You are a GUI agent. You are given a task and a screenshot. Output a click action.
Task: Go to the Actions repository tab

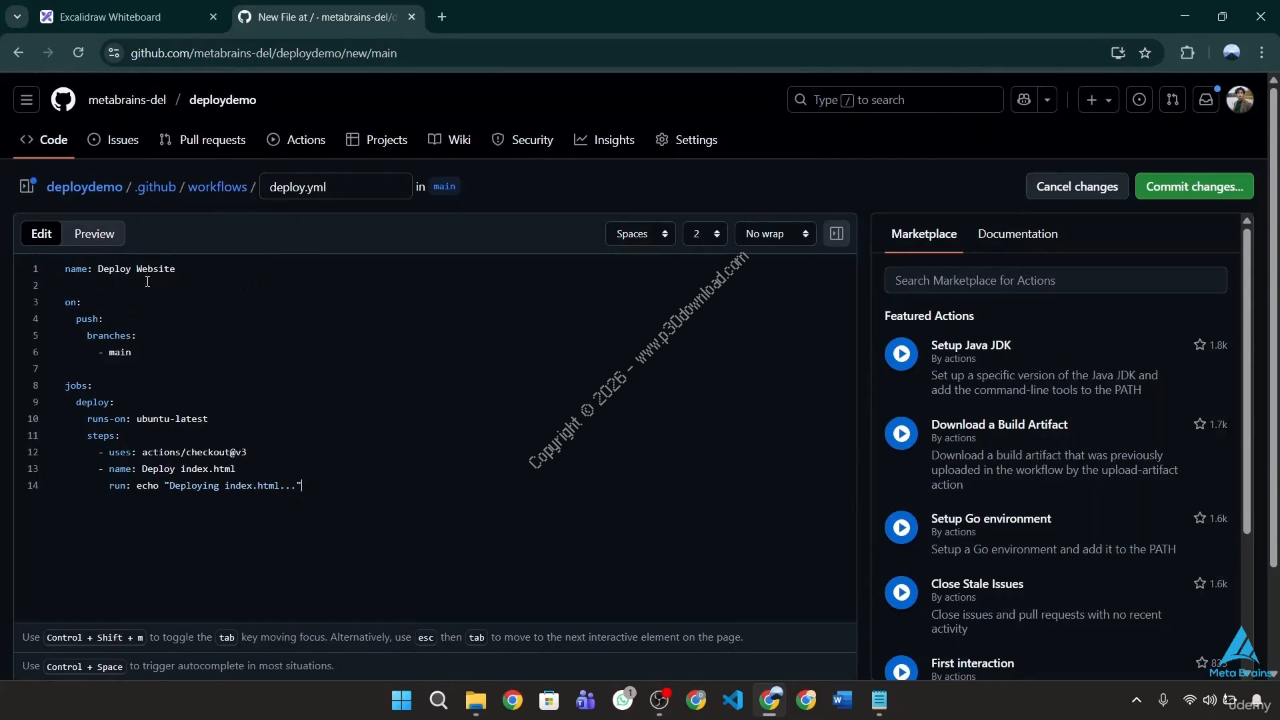[296, 140]
